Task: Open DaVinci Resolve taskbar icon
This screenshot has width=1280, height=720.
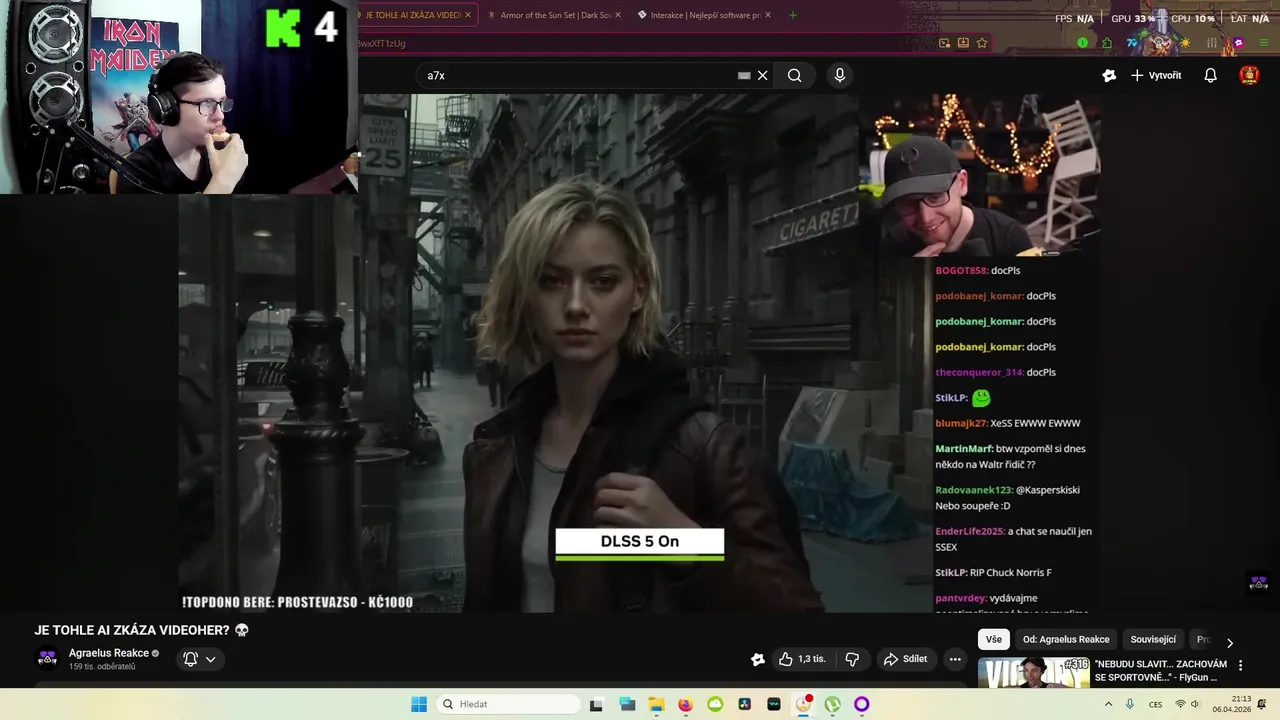Action: (x=744, y=704)
